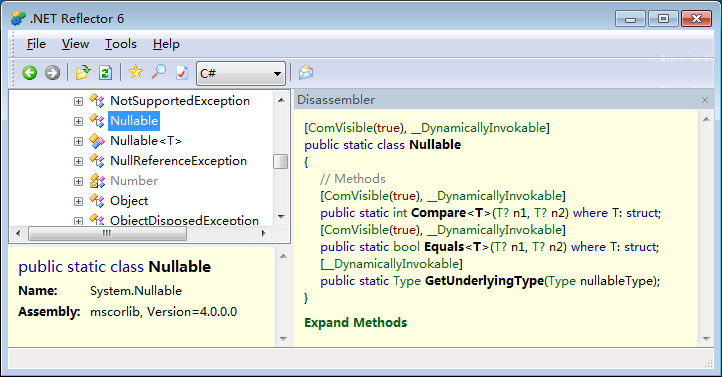Click the Analyzer checkmark page icon
The image size is (722, 377).
coord(182,73)
